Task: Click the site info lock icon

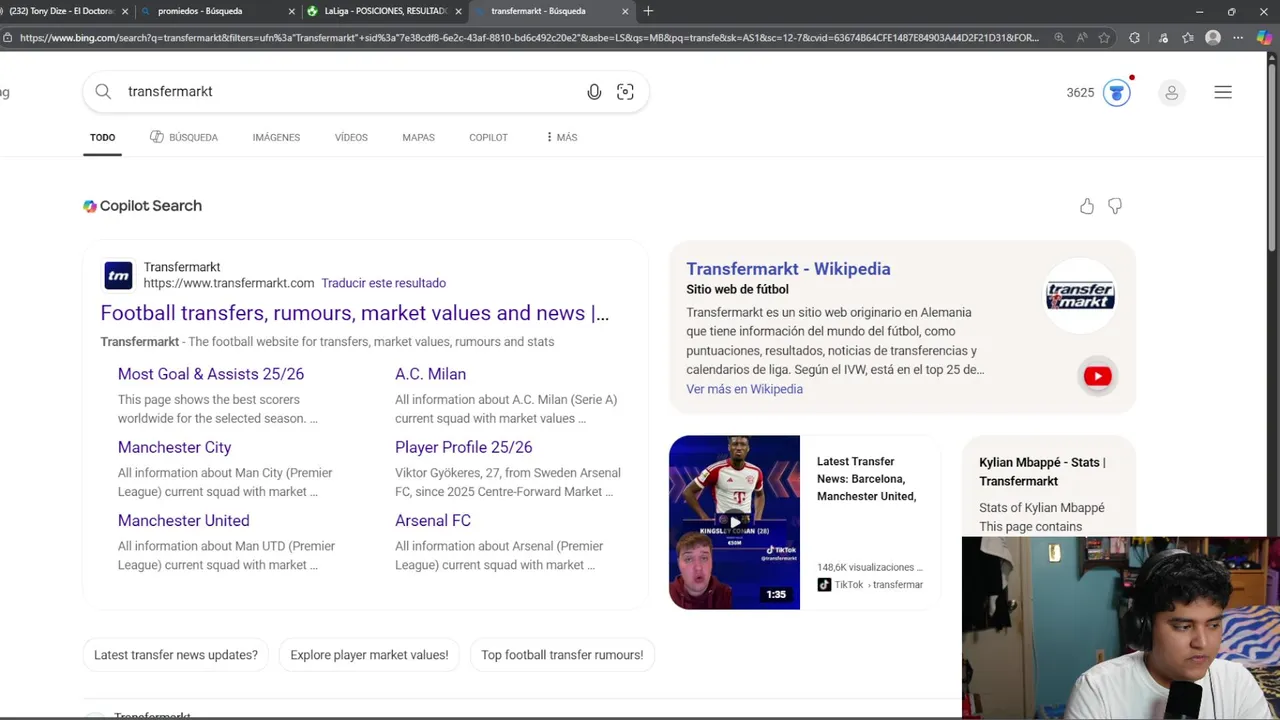Action: click(x=8, y=38)
